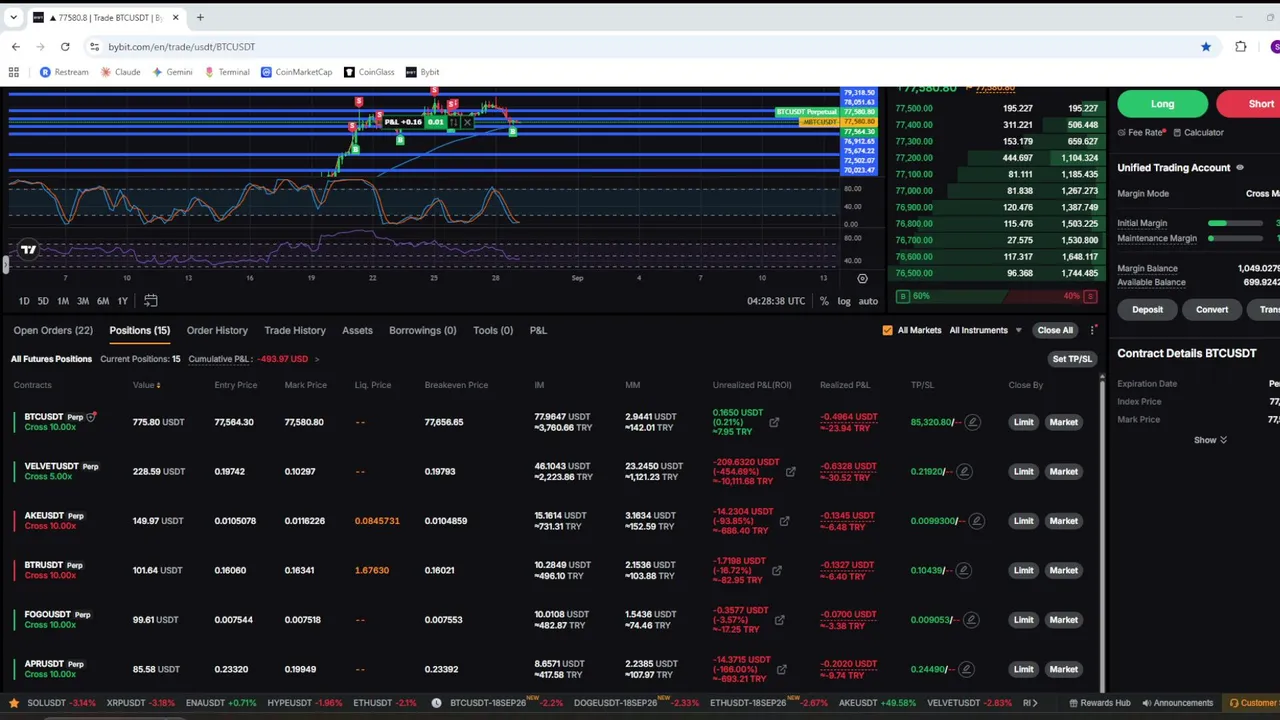Toggle log scale on the chart
This screenshot has width=1280, height=720.
click(x=844, y=301)
